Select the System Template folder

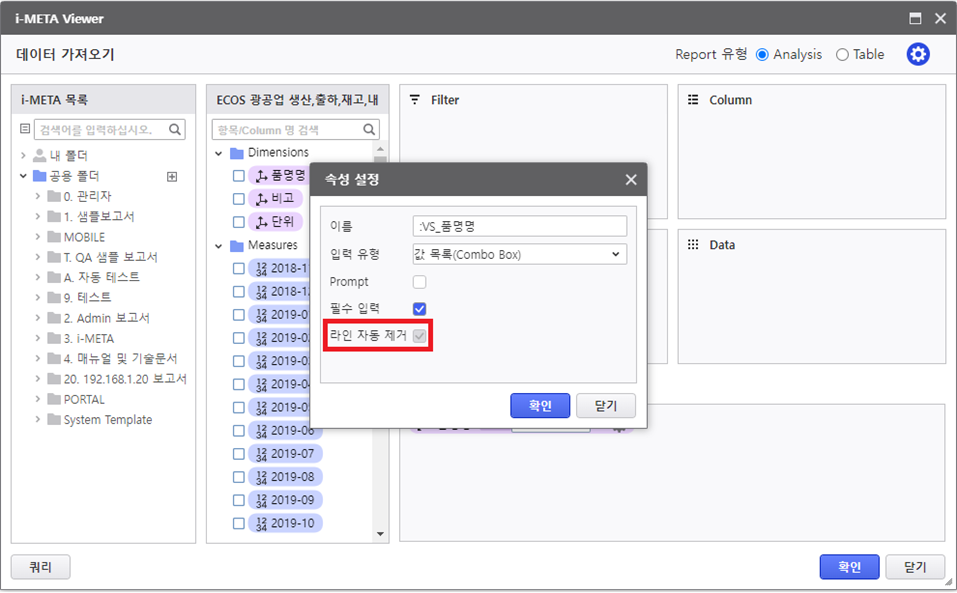pos(107,420)
